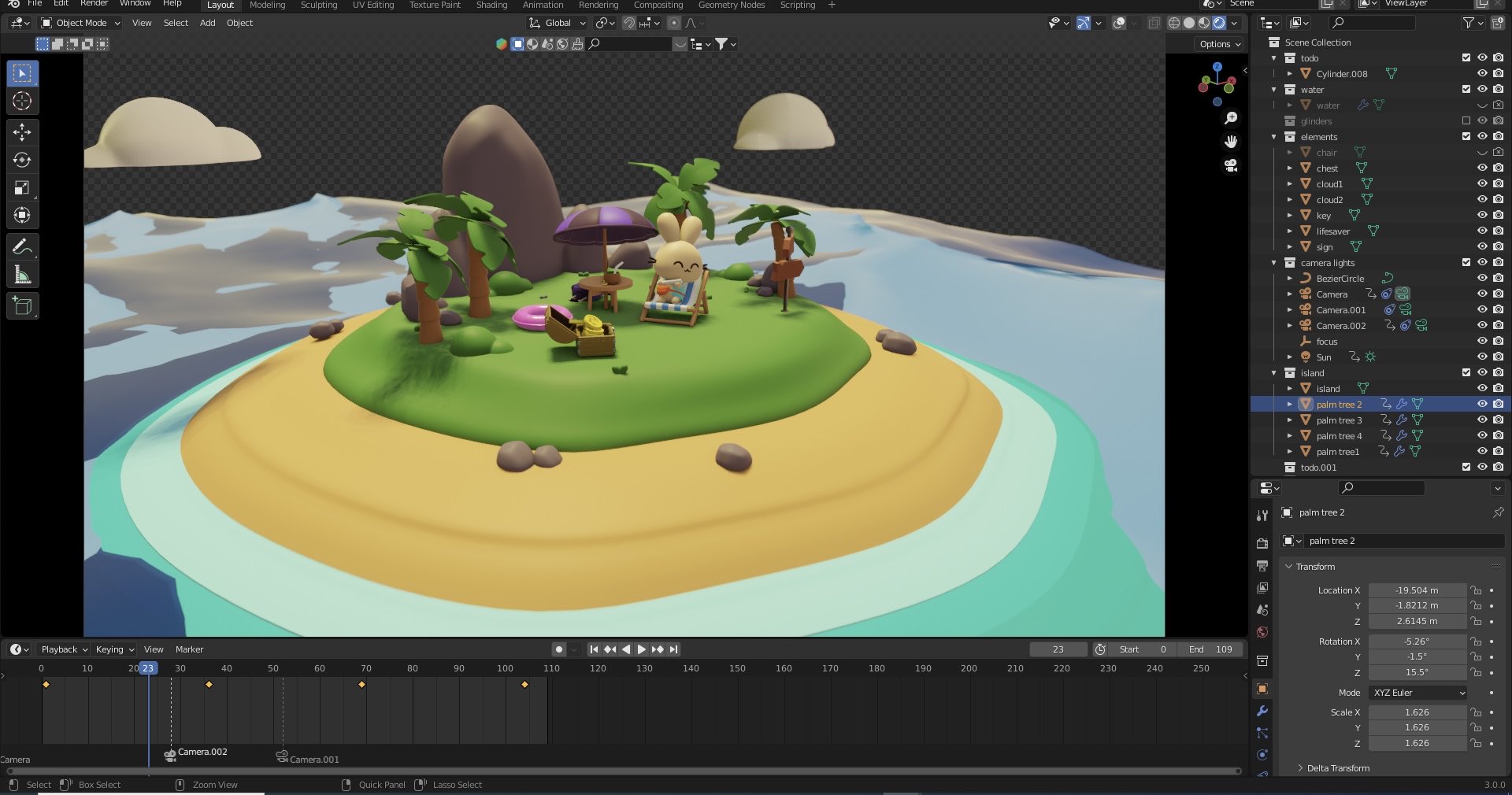Choose the Annotate tool
Image resolution: width=1512 pixels, height=795 pixels.
click(22, 247)
